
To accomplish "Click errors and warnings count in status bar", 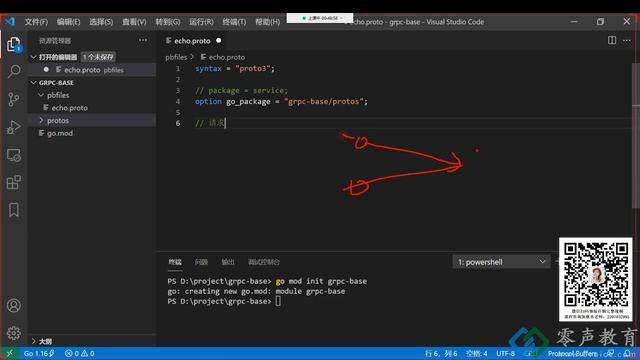I will click(x=80, y=353).
